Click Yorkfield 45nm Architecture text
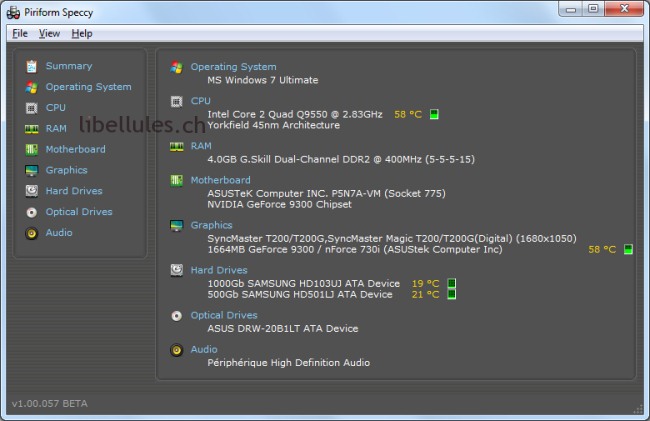650x421 pixels. pos(274,126)
